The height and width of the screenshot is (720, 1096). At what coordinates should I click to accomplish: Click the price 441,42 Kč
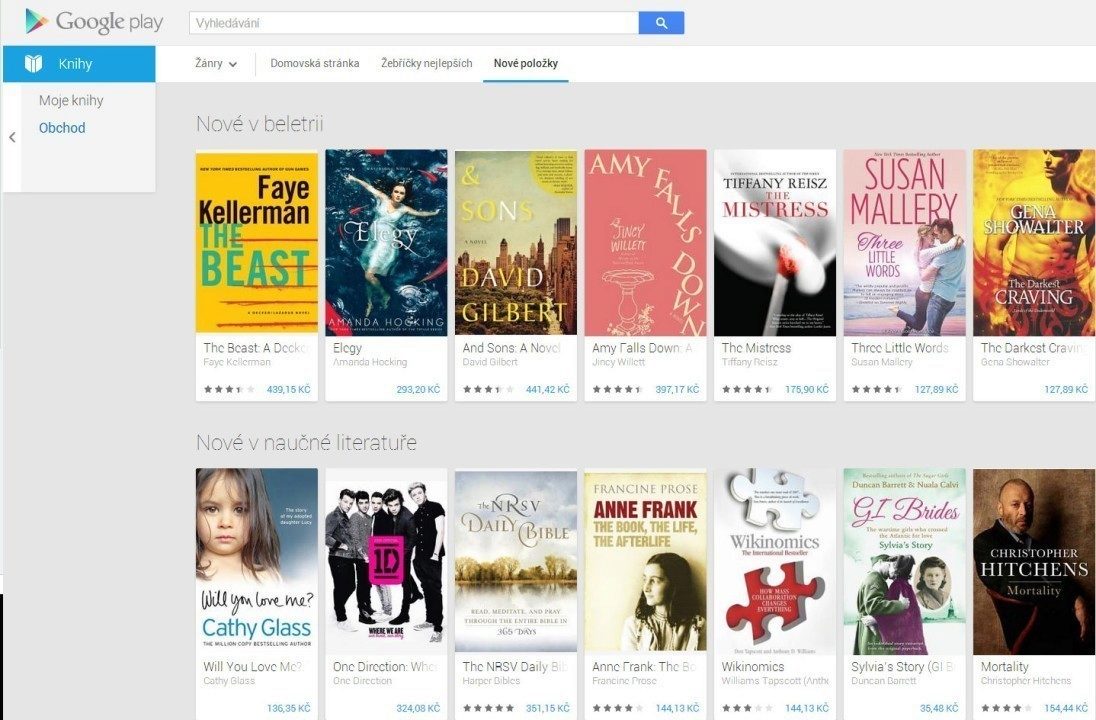click(547, 389)
